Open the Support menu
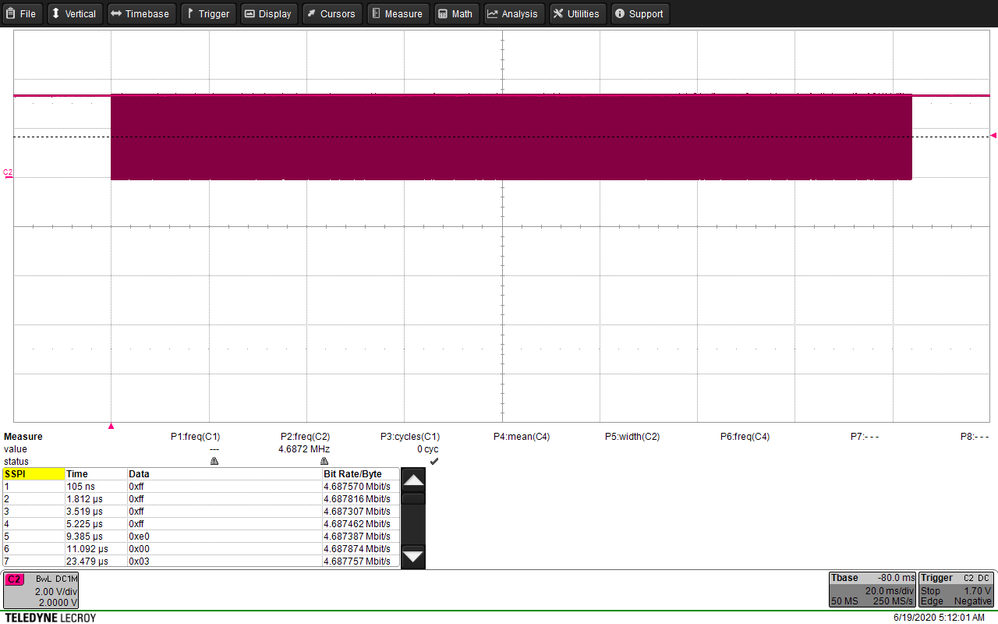The width and height of the screenshot is (998, 624). pyautogui.click(x=640, y=13)
